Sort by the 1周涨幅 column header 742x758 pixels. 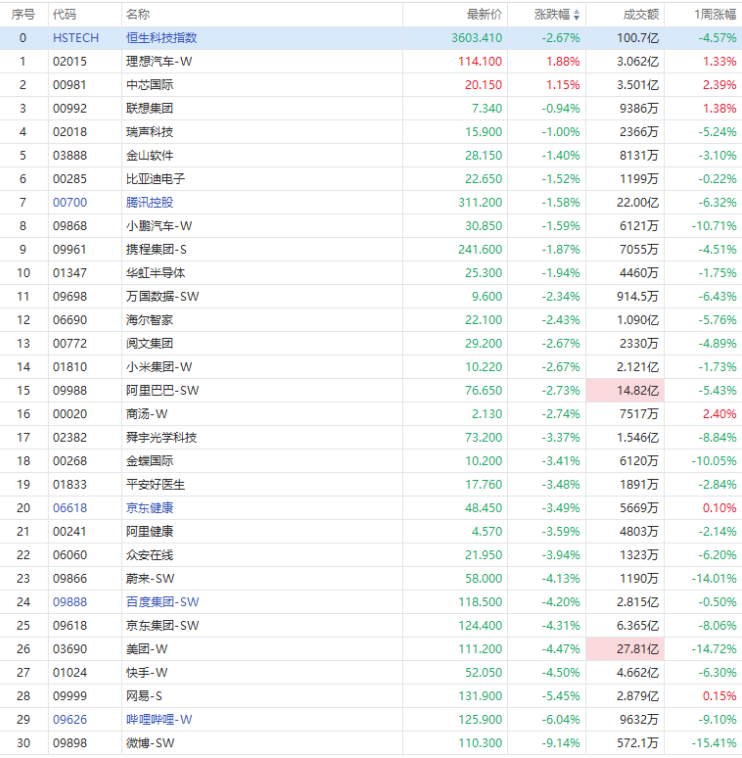click(x=715, y=15)
